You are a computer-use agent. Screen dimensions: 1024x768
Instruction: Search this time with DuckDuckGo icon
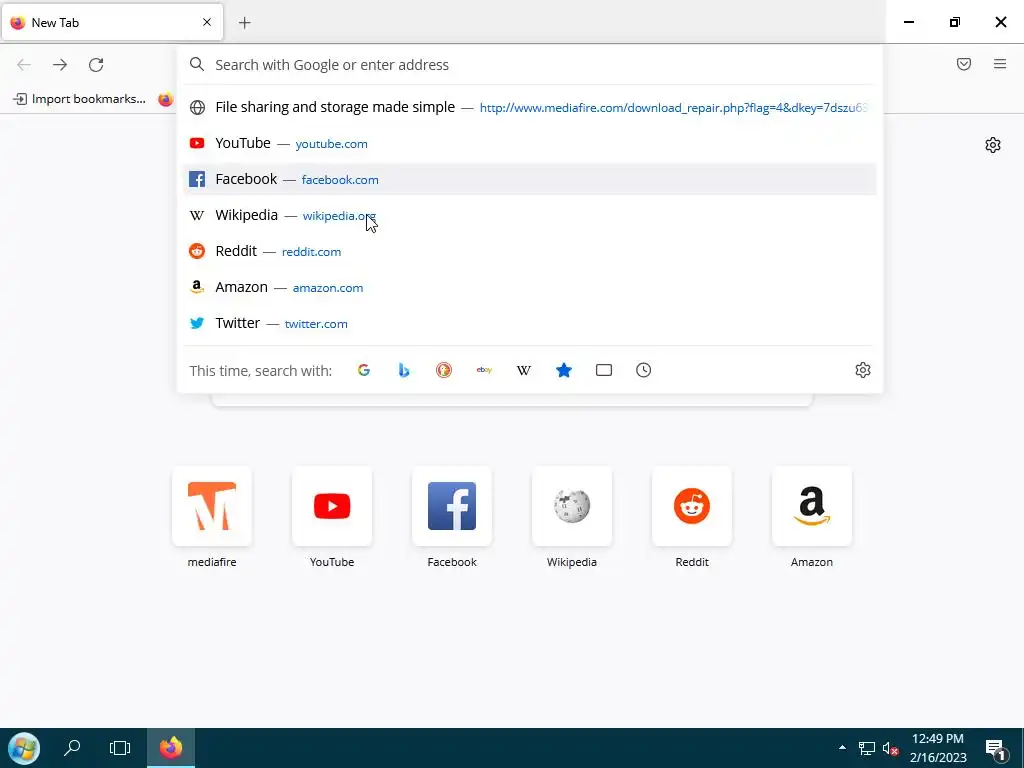point(443,370)
